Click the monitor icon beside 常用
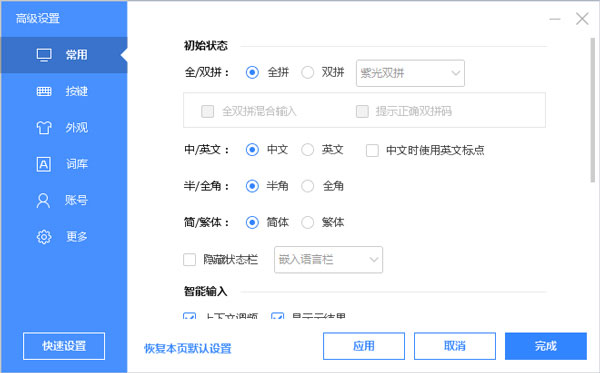Viewport: 600px width, 373px height. pos(44,55)
